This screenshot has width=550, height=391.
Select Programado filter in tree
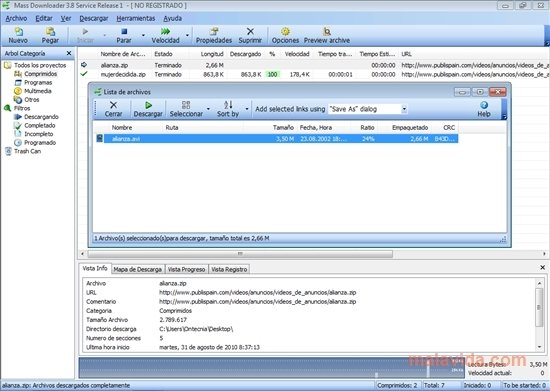point(40,143)
